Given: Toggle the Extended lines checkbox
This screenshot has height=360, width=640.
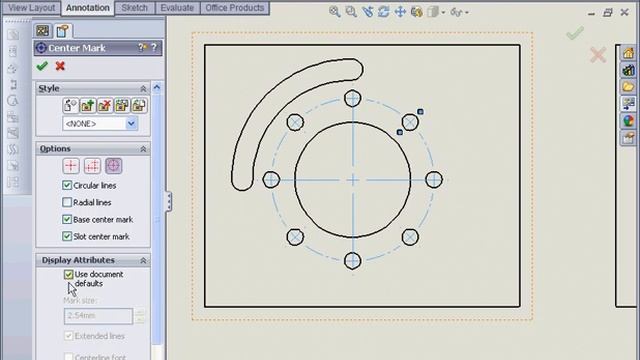Looking at the screenshot, I should tap(69, 336).
